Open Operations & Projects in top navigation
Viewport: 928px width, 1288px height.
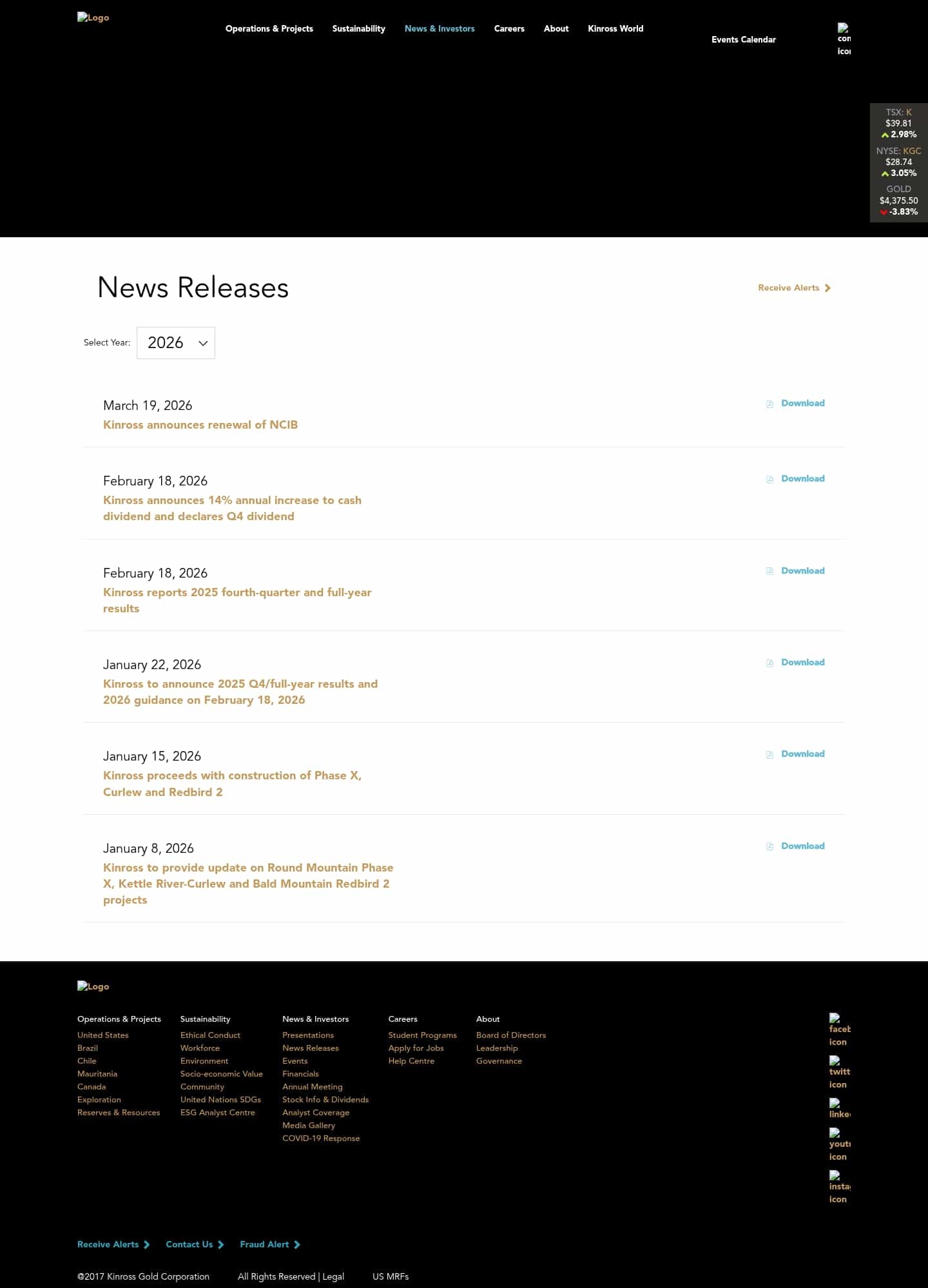[x=269, y=28]
